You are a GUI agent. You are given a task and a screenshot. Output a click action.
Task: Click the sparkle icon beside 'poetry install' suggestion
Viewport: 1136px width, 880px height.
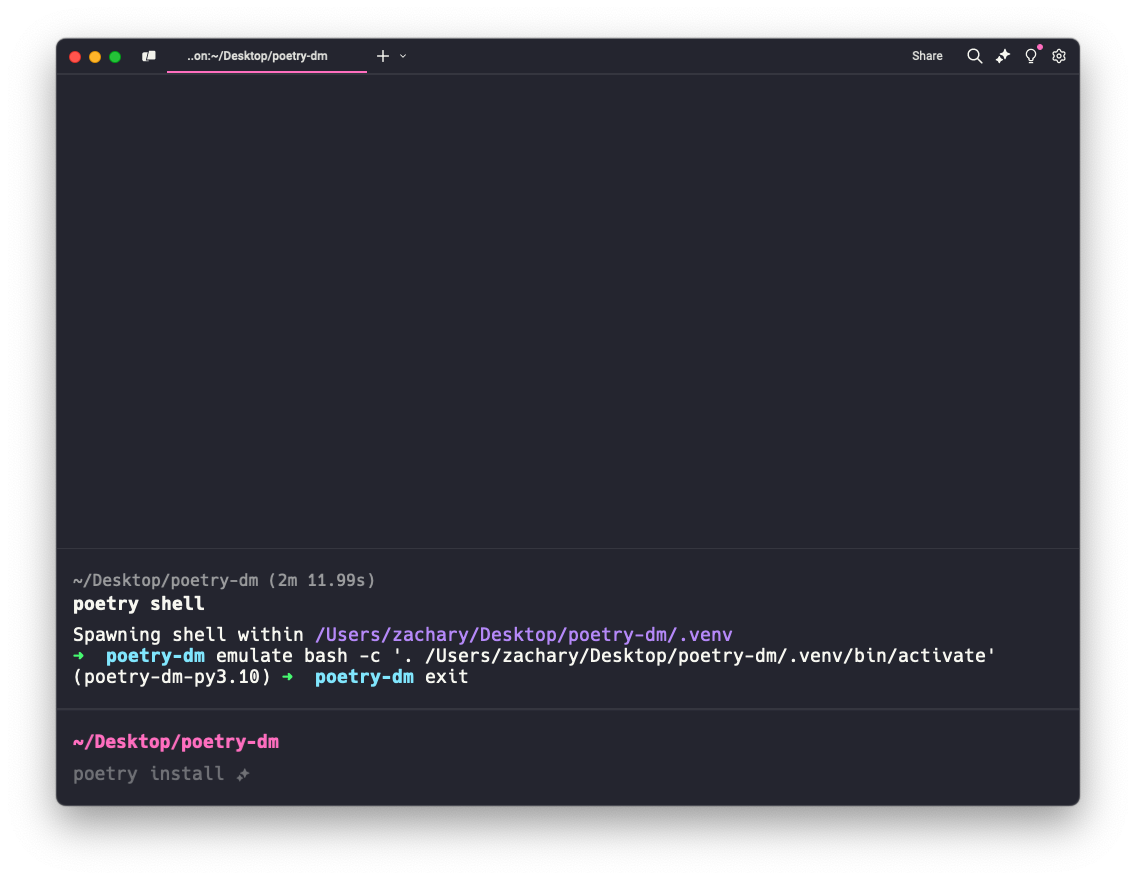click(243, 775)
